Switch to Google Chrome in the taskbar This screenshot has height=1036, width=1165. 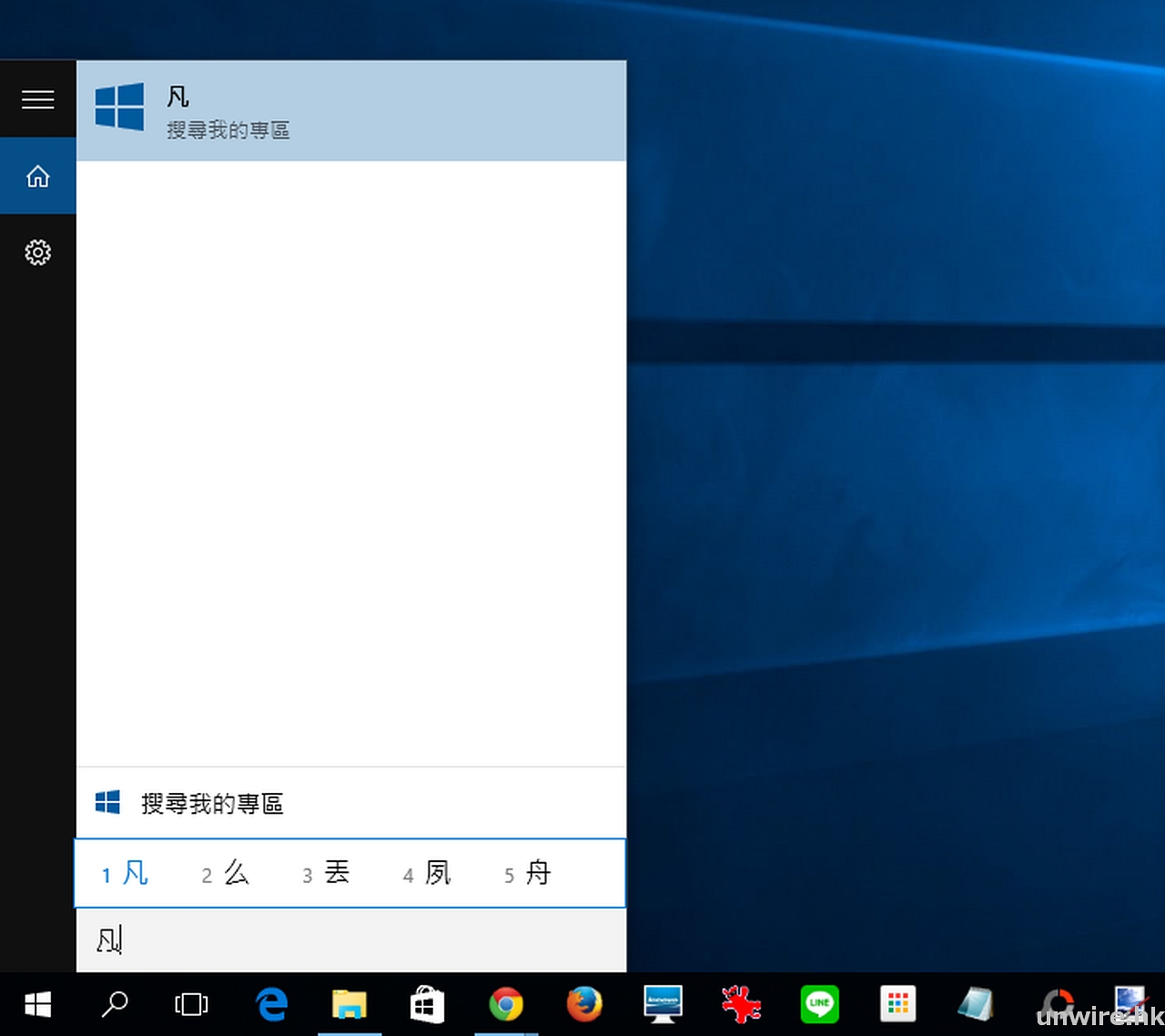point(506,1004)
